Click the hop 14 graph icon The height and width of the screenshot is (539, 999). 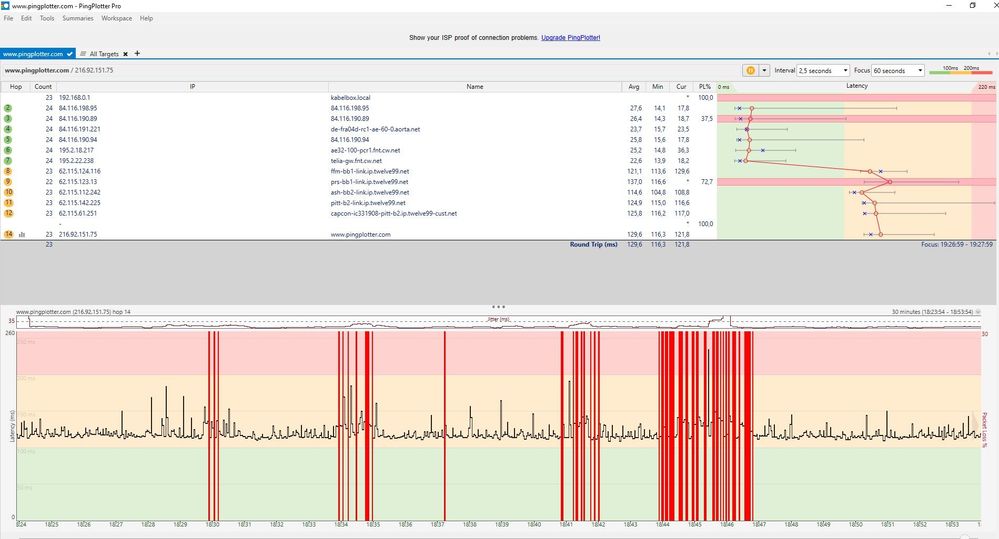[22, 235]
